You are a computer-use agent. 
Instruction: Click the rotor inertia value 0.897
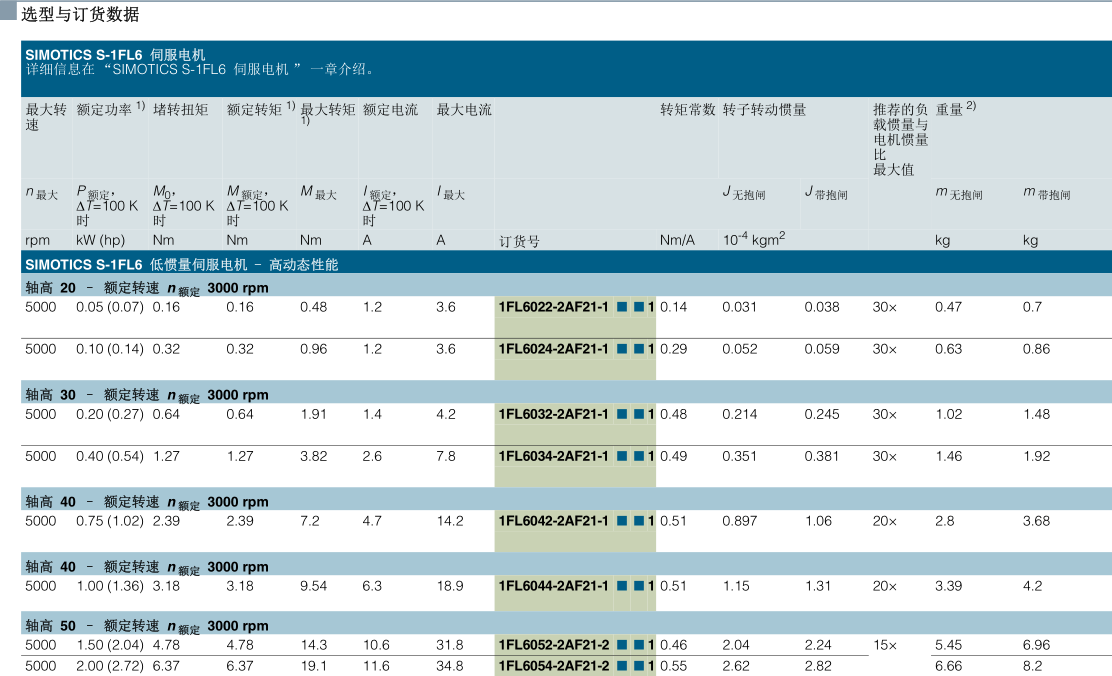(x=740, y=521)
